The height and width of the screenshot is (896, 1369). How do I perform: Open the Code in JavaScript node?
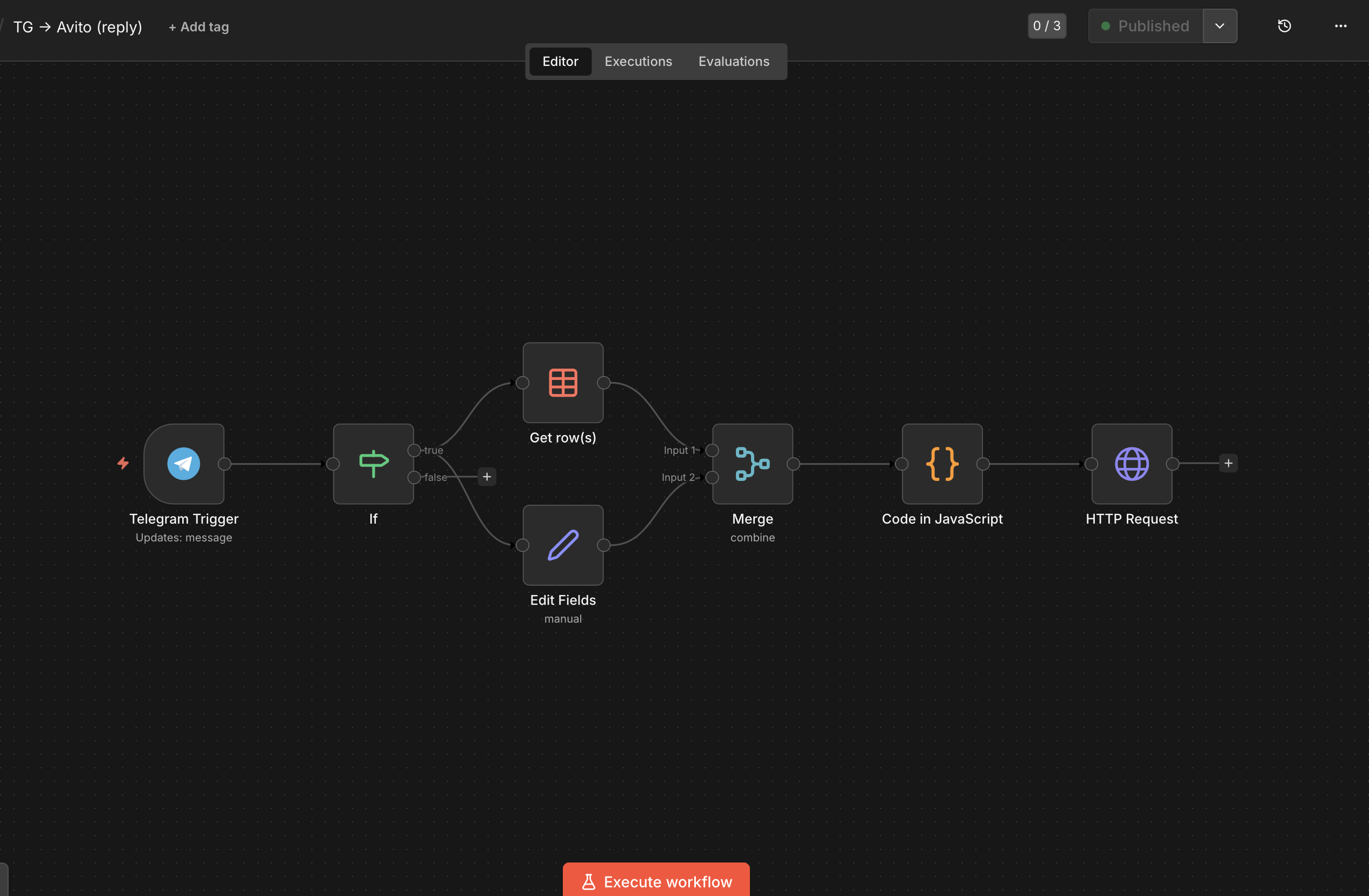942,464
